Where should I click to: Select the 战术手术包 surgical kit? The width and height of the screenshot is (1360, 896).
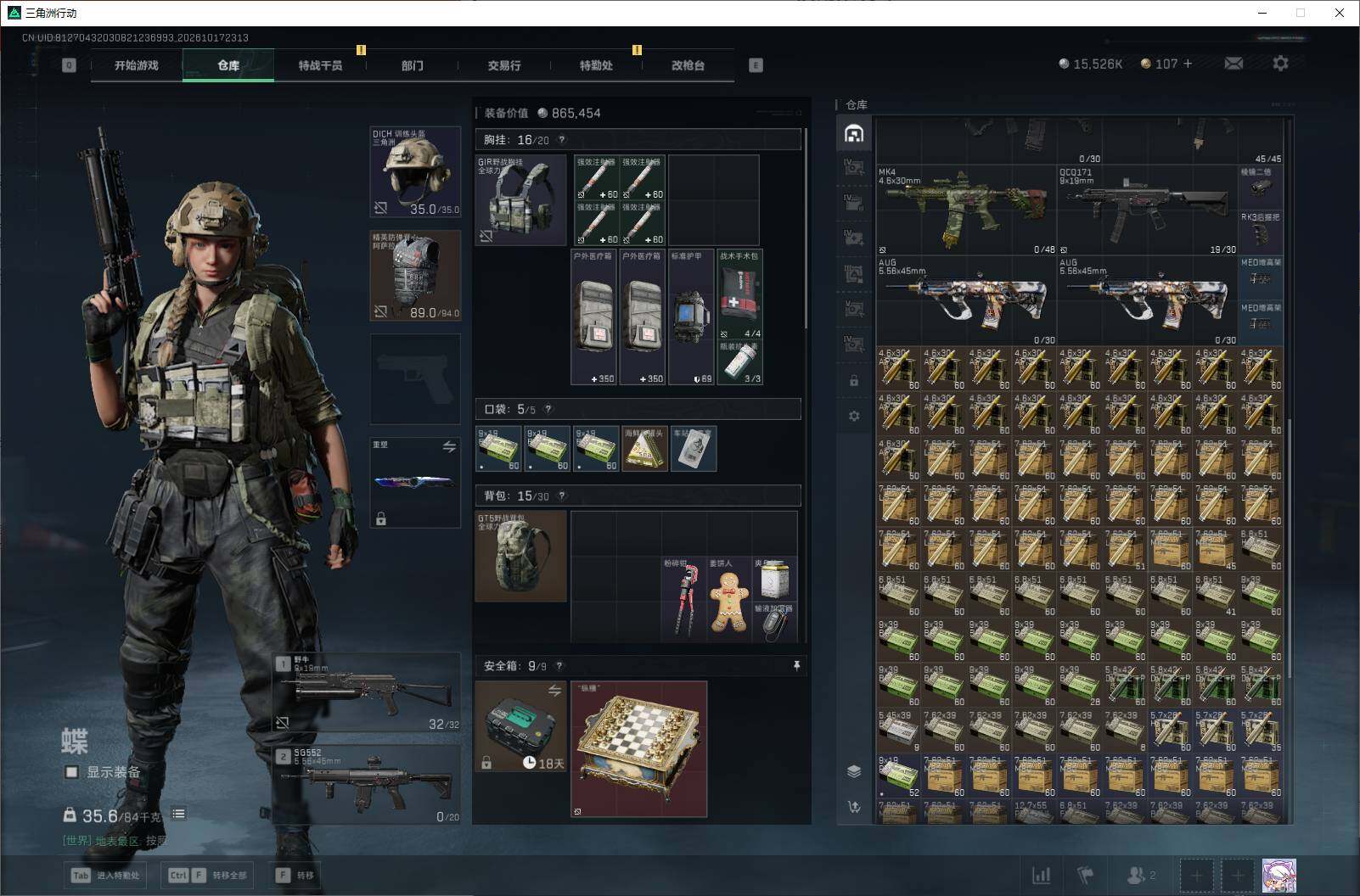[x=739, y=294]
